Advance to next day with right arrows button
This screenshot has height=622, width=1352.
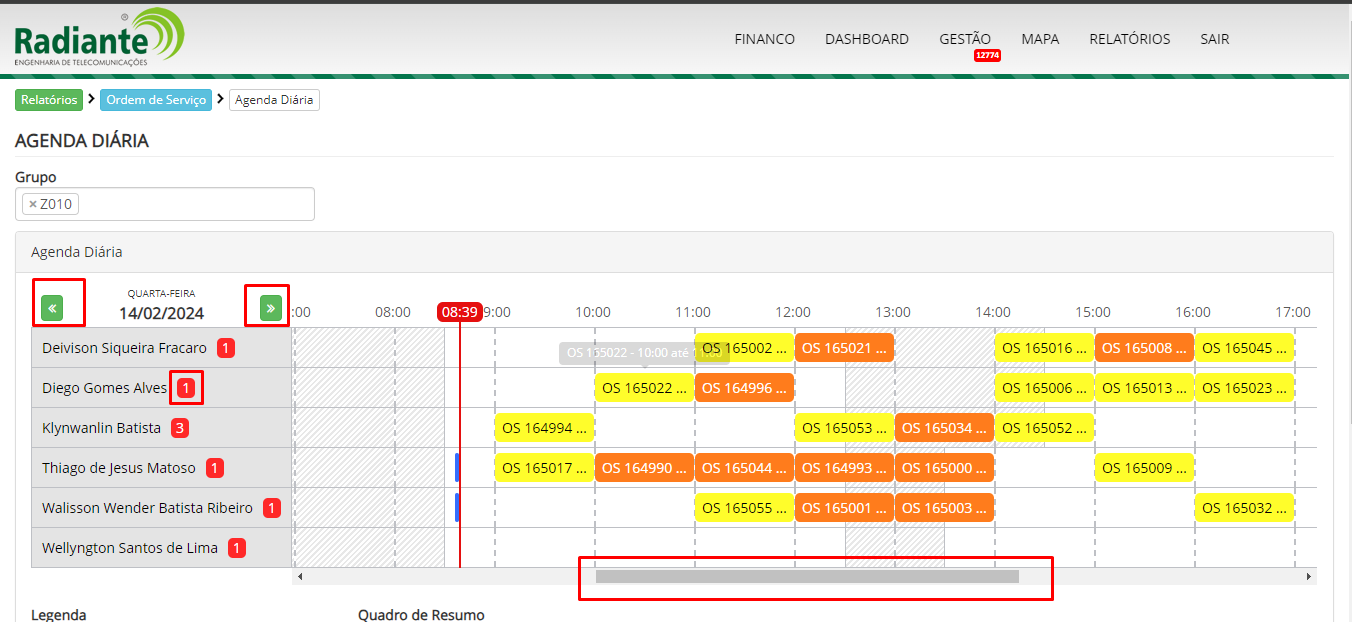click(270, 308)
